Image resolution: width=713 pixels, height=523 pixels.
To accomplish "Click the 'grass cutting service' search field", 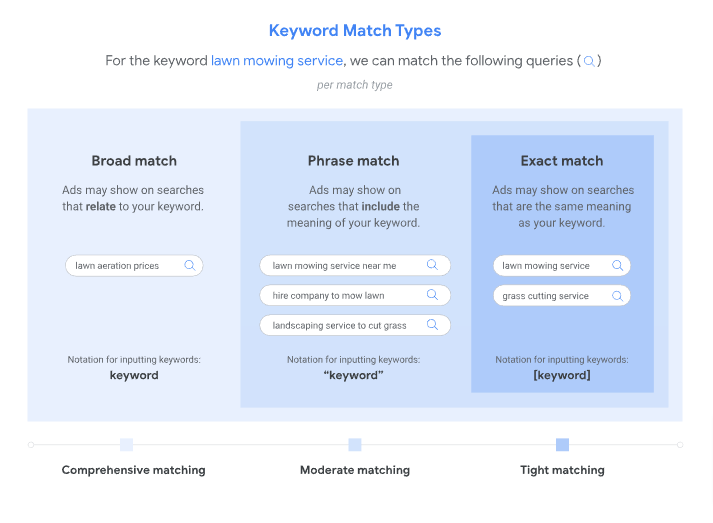I will point(550,296).
